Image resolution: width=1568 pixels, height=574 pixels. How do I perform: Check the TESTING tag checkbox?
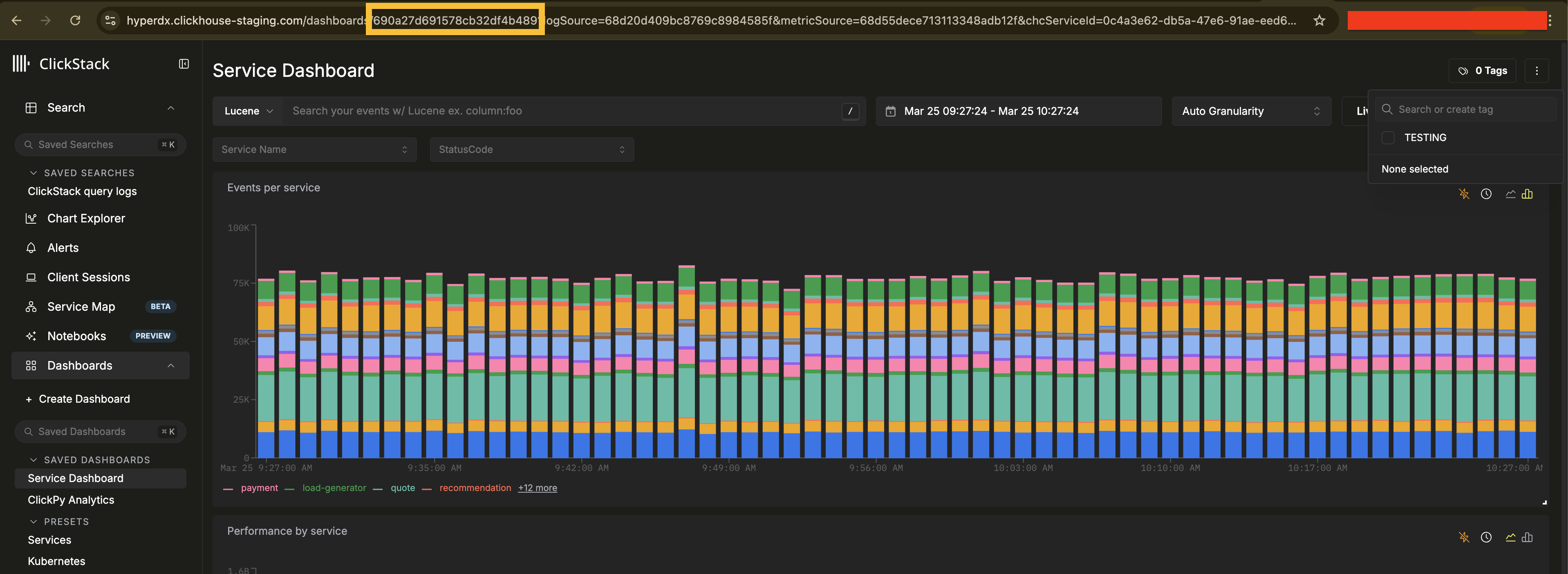(x=1388, y=137)
